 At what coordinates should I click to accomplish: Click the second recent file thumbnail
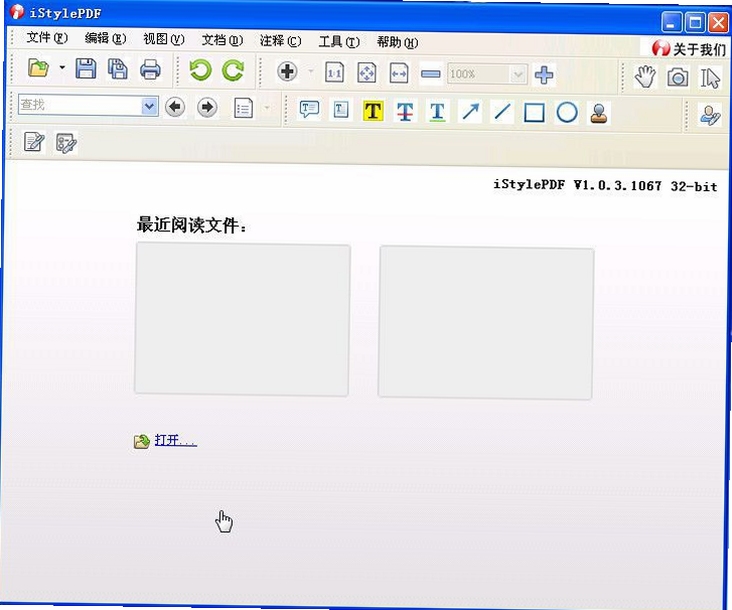tap(486, 323)
